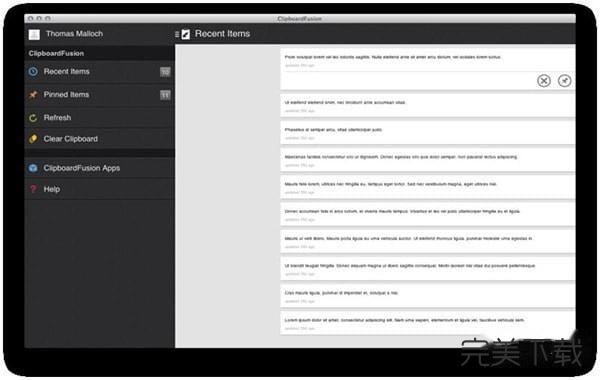Click the Pinned Items pushpin icon

pyautogui.click(x=33, y=95)
